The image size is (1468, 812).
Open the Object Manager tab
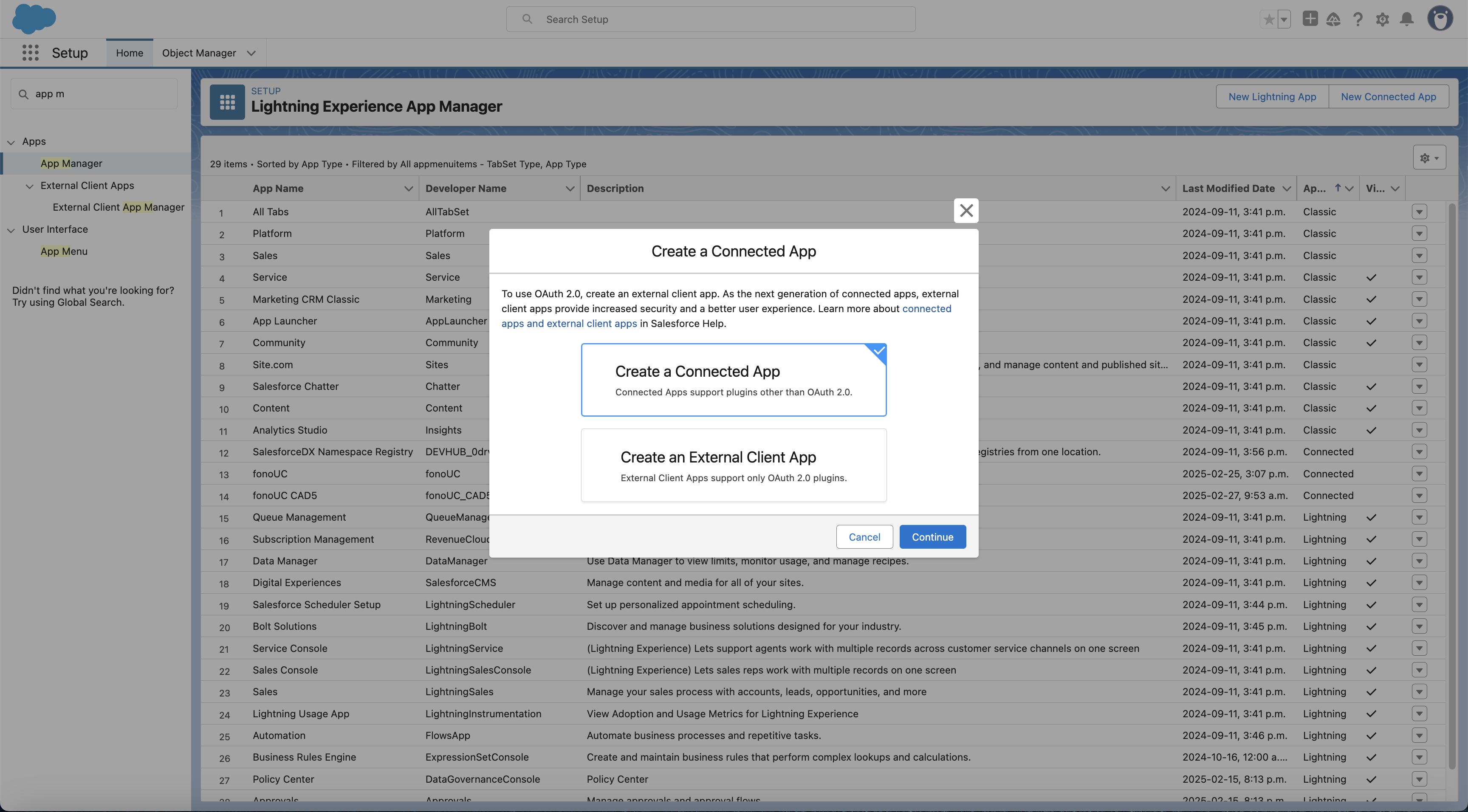click(199, 53)
